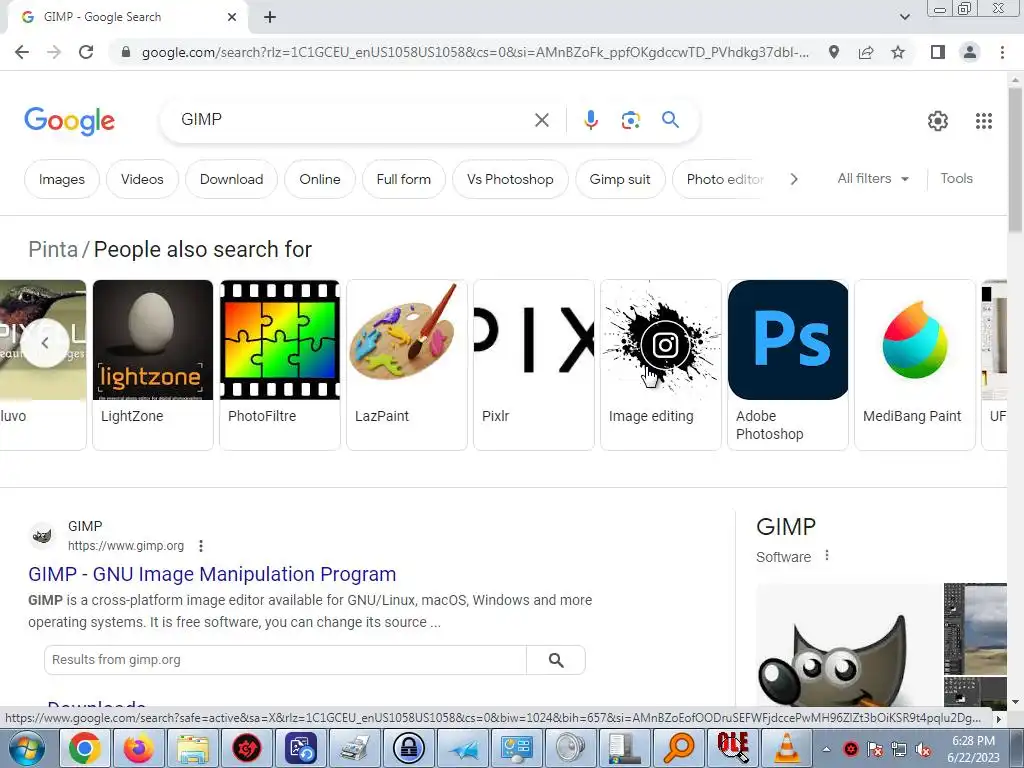Image resolution: width=1024 pixels, height=768 pixels.
Task: Open the LazPaint card
Action: click(x=407, y=364)
